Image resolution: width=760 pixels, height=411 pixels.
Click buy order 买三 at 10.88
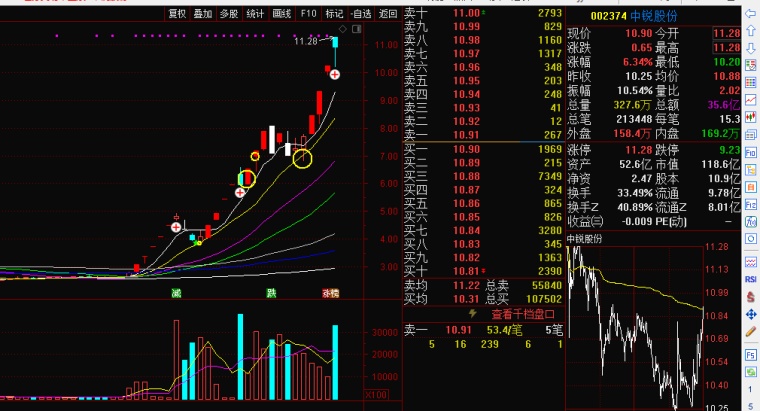(x=483, y=176)
